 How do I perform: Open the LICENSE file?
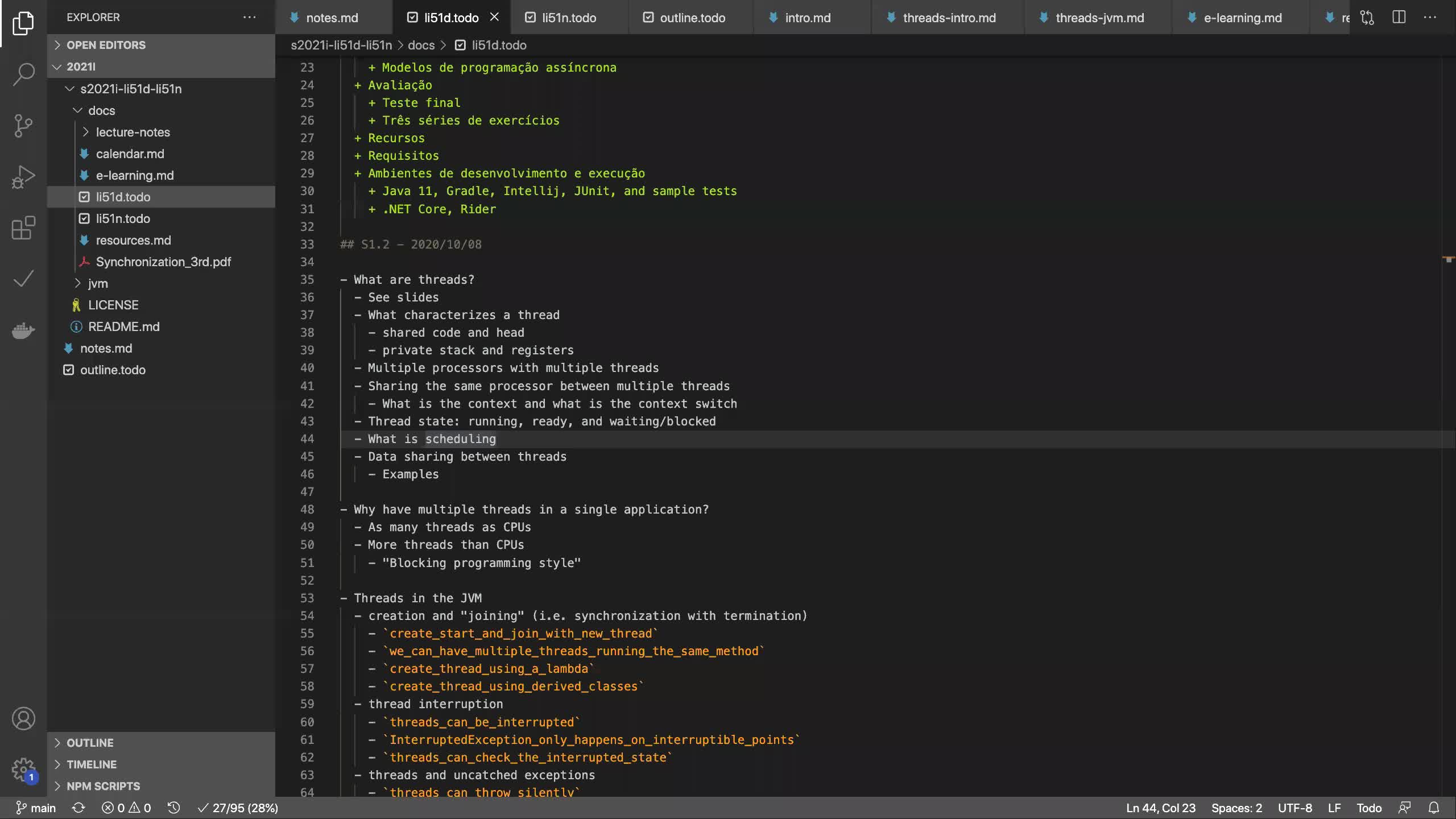161,305
